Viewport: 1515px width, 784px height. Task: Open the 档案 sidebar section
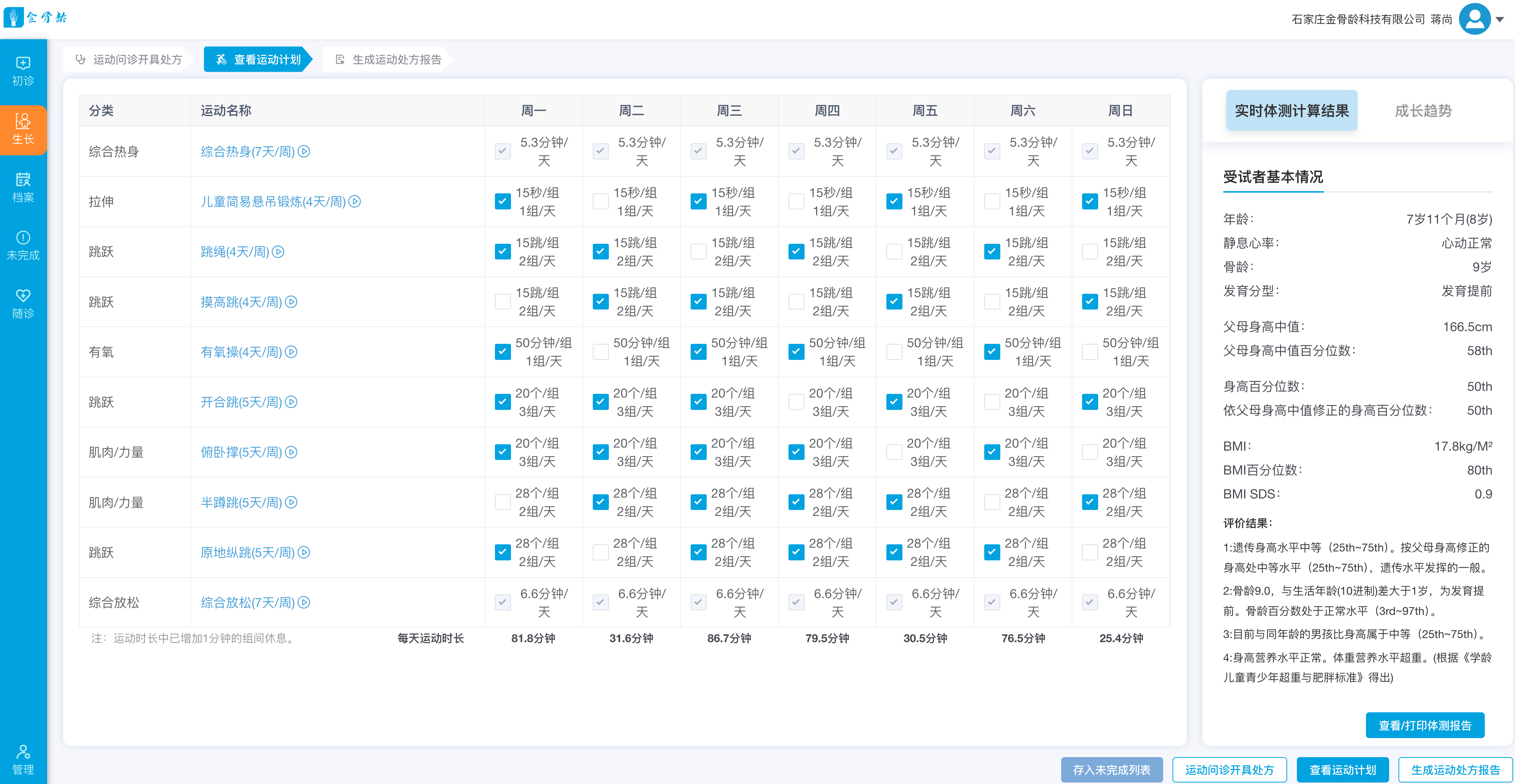[x=23, y=188]
